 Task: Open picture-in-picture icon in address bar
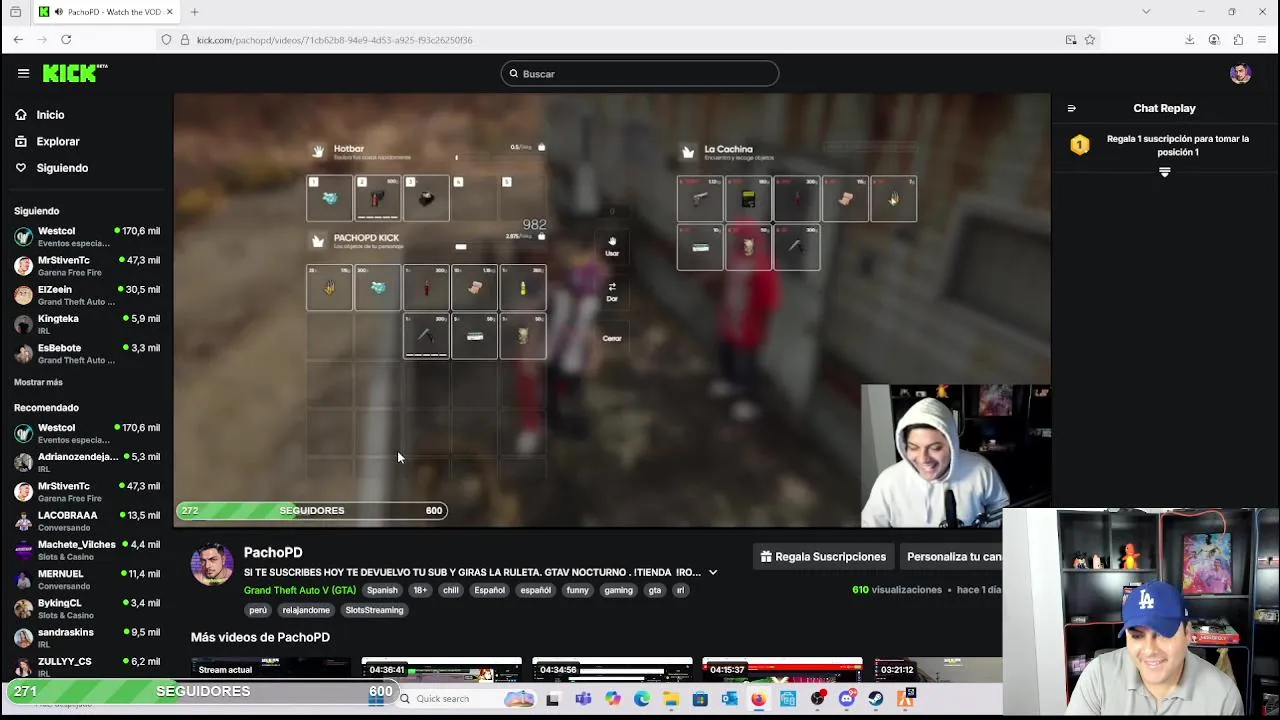(x=1071, y=40)
